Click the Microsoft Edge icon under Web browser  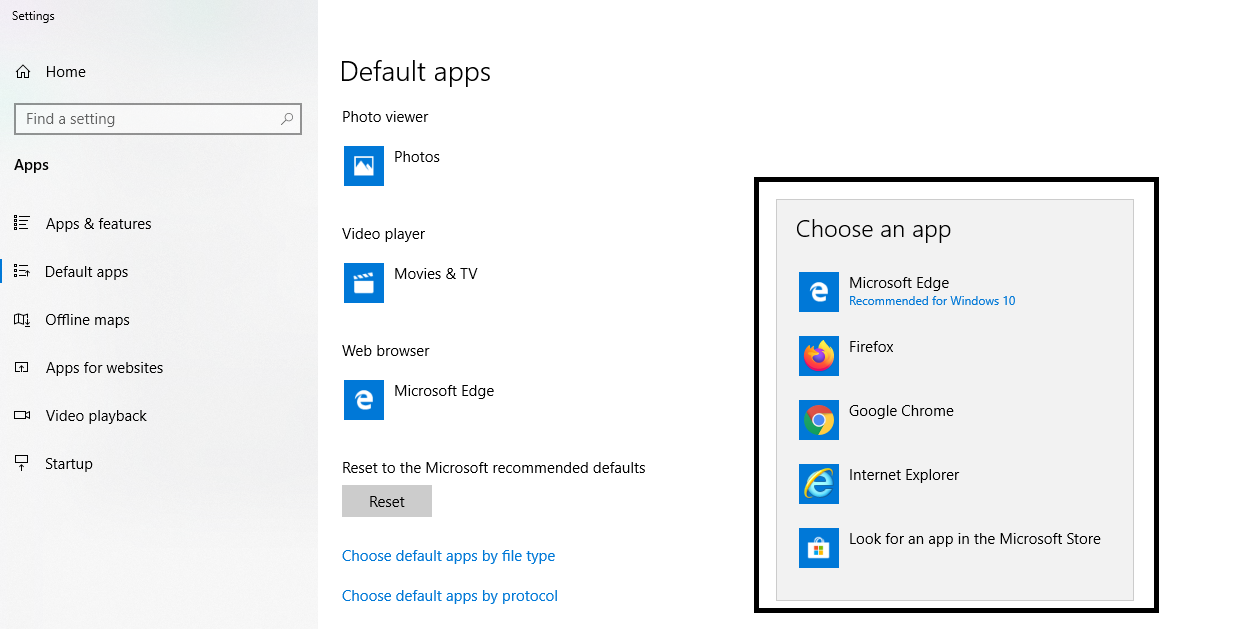pos(364,400)
